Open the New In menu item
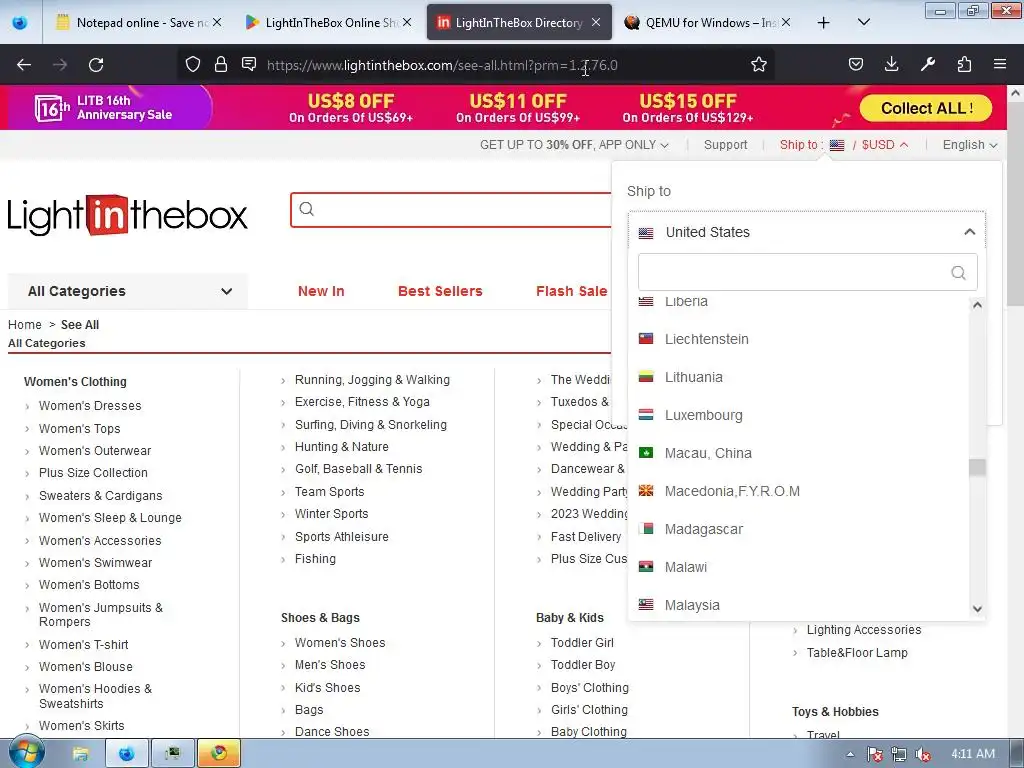Image resolution: width=1024 pixels, height=768 pixels. (321, 291)
